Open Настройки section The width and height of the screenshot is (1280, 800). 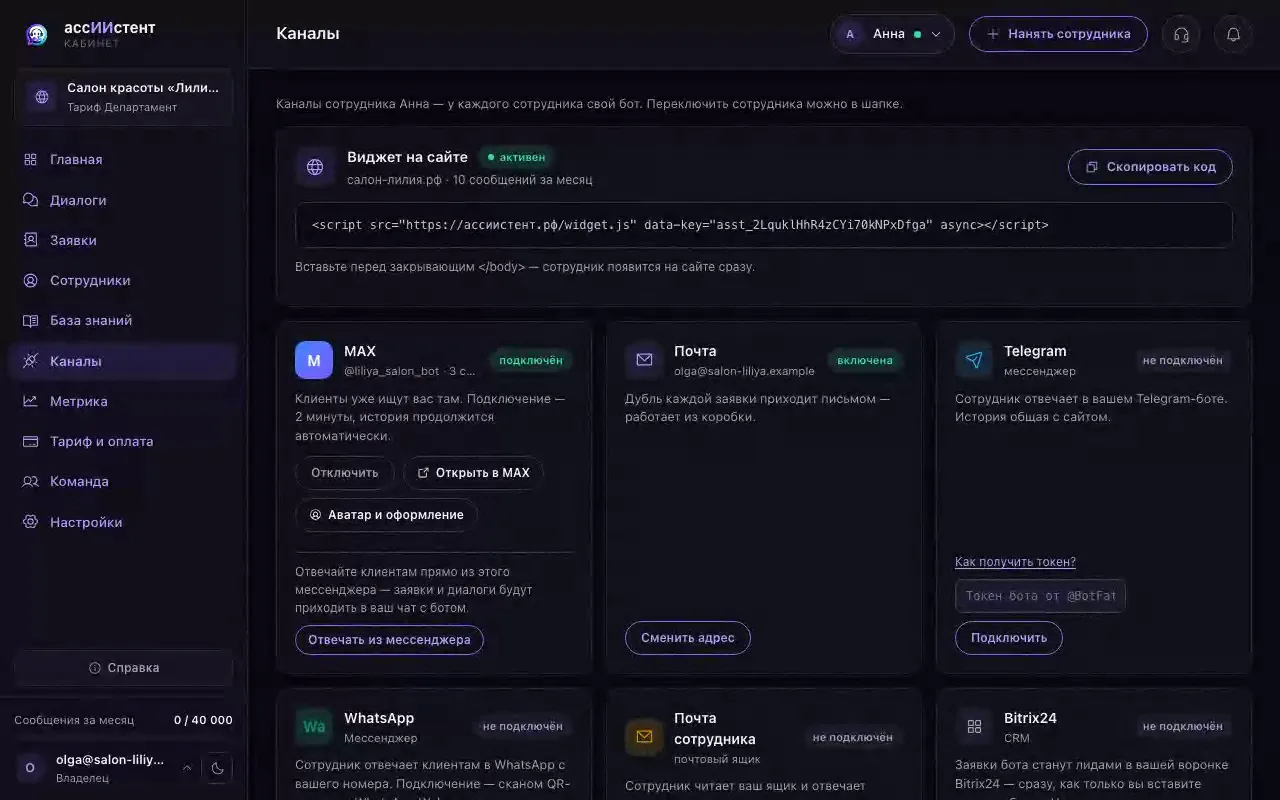coord(122,522)
